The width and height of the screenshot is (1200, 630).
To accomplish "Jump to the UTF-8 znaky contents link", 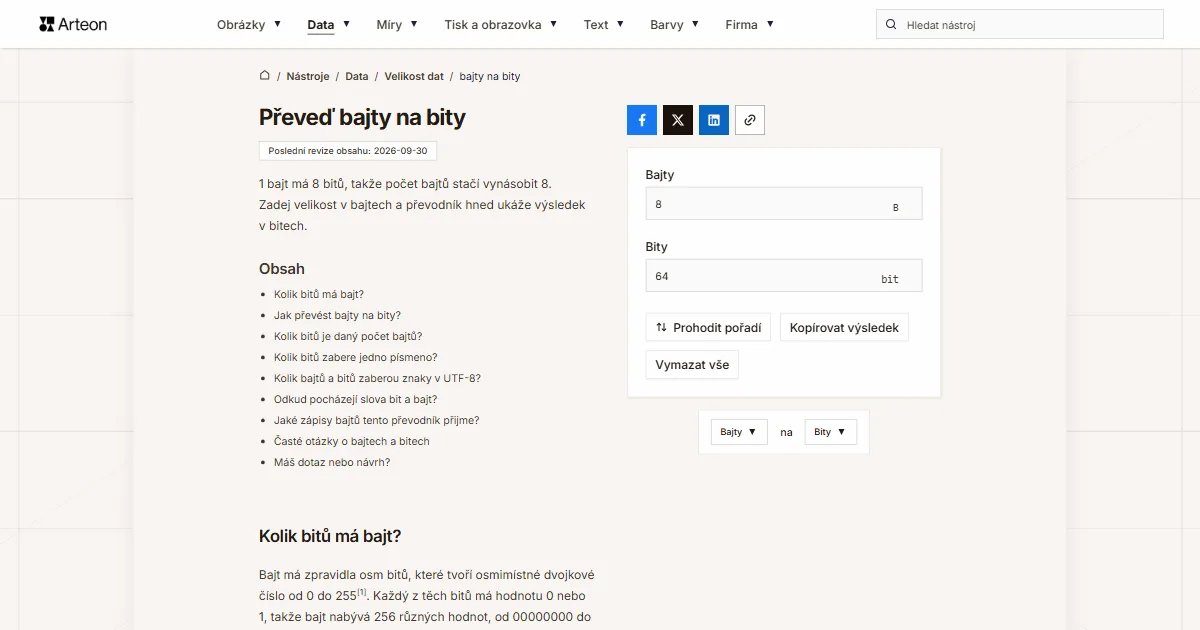I will [378, 378].
